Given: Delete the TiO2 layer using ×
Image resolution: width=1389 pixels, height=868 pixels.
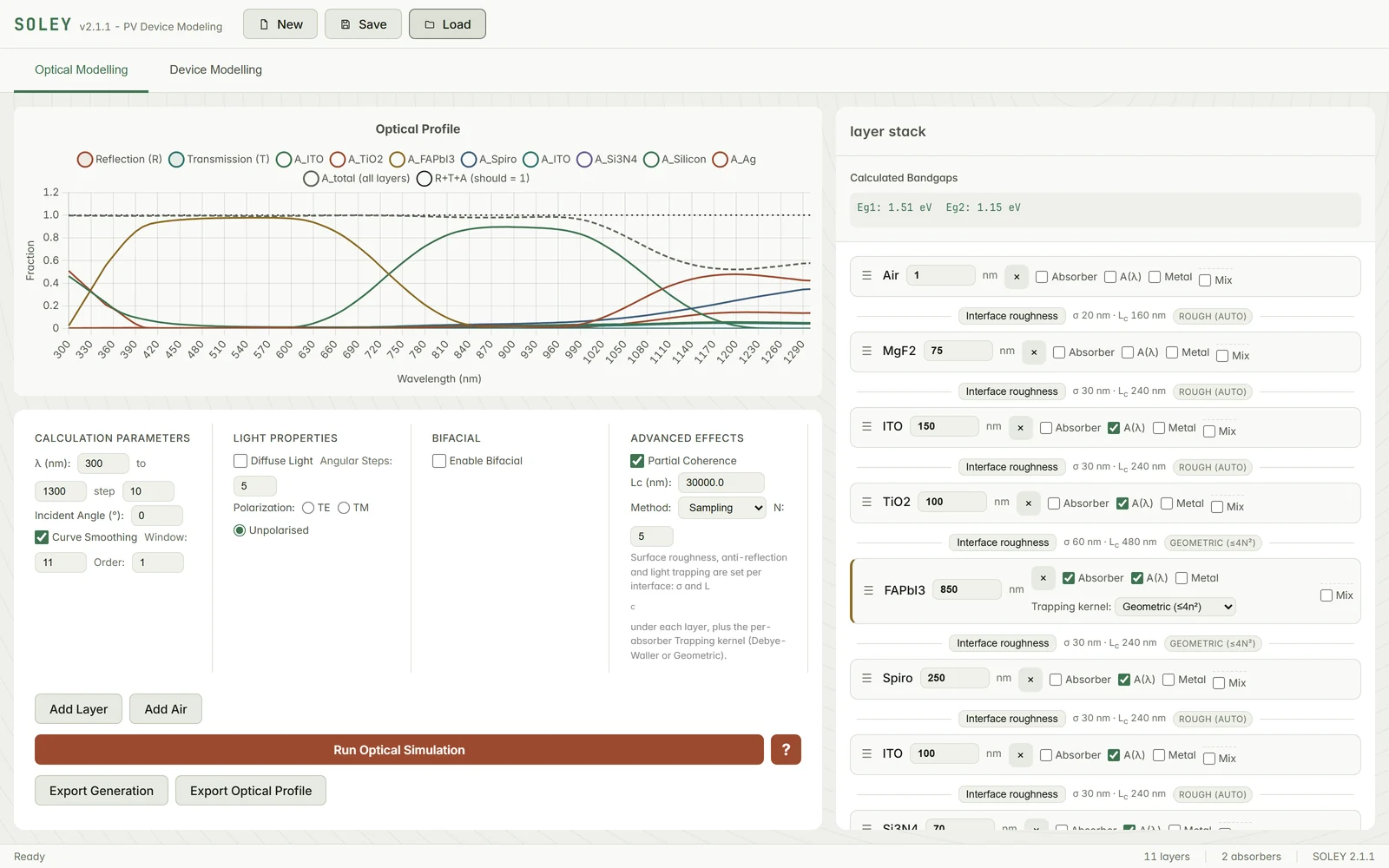Looking at the screenshot, I should click(1028, 503).
